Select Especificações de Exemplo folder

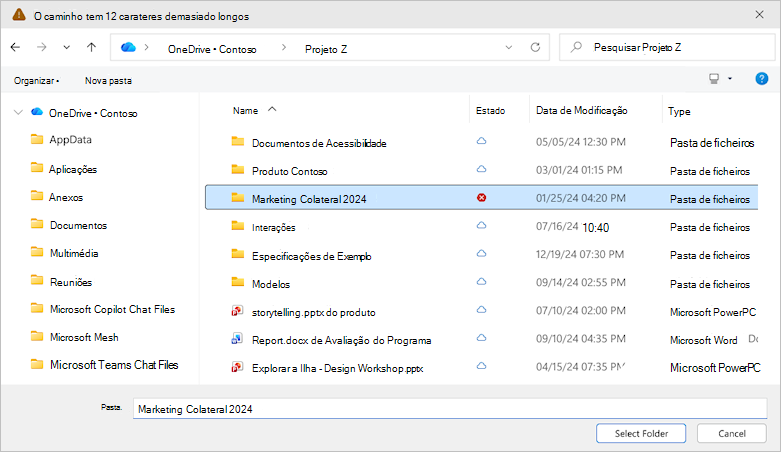pyautogui.click(x=311, y=256)
